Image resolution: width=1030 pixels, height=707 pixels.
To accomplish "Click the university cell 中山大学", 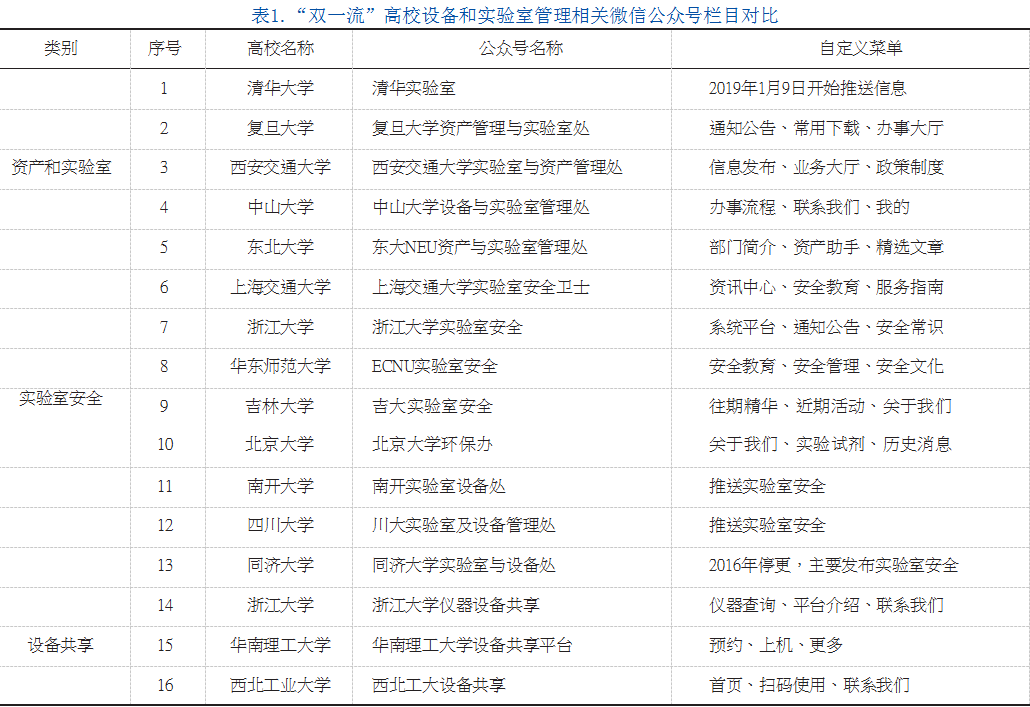I will pyautogui.click(x=280, y=207).
